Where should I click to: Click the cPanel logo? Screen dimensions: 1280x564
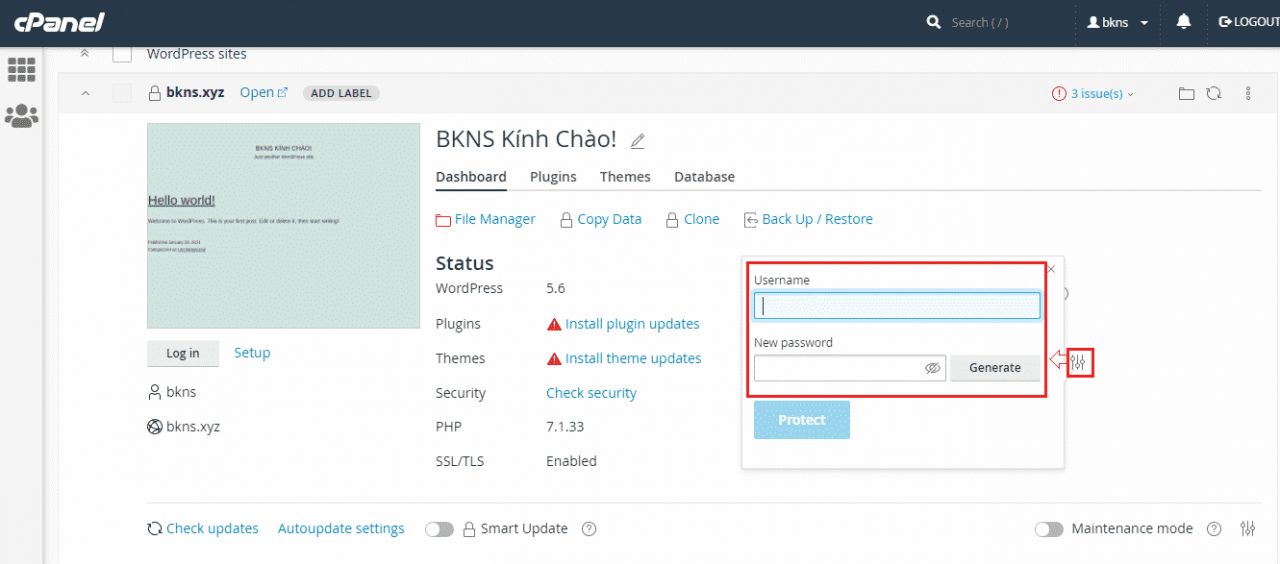pyautogui.click(x=59, y=22)
